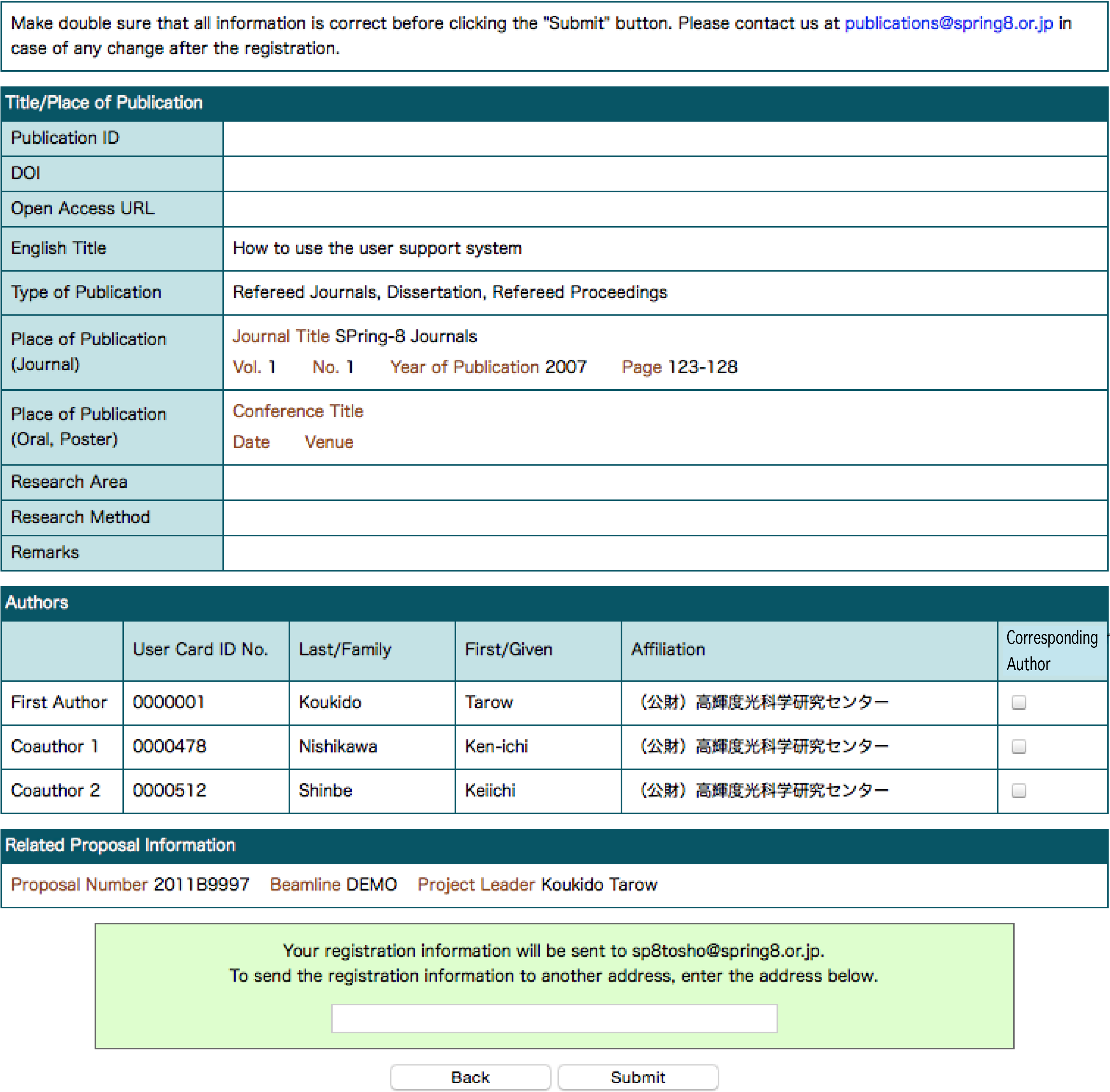
Task: Open the publications@spring8.or.jp email link
Action: [x=948, y=23]
